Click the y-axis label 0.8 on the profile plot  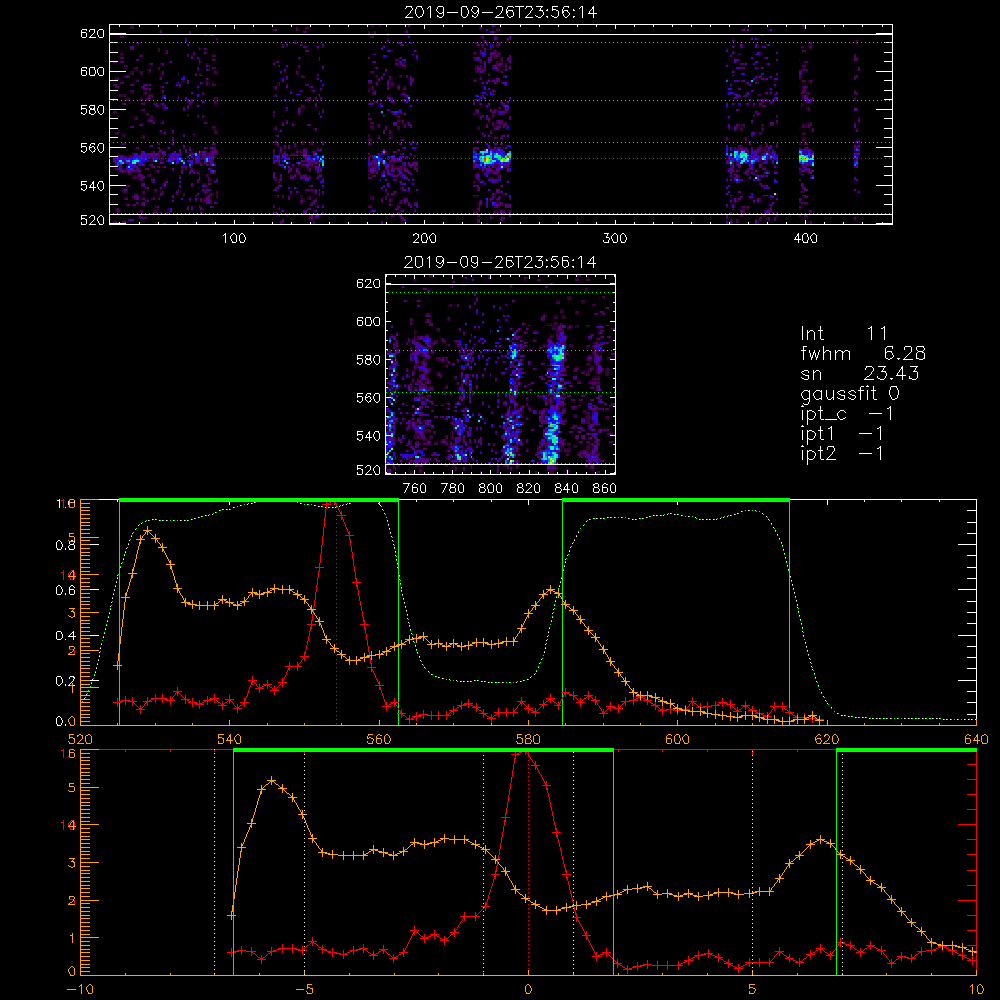[x=66, y=545]
